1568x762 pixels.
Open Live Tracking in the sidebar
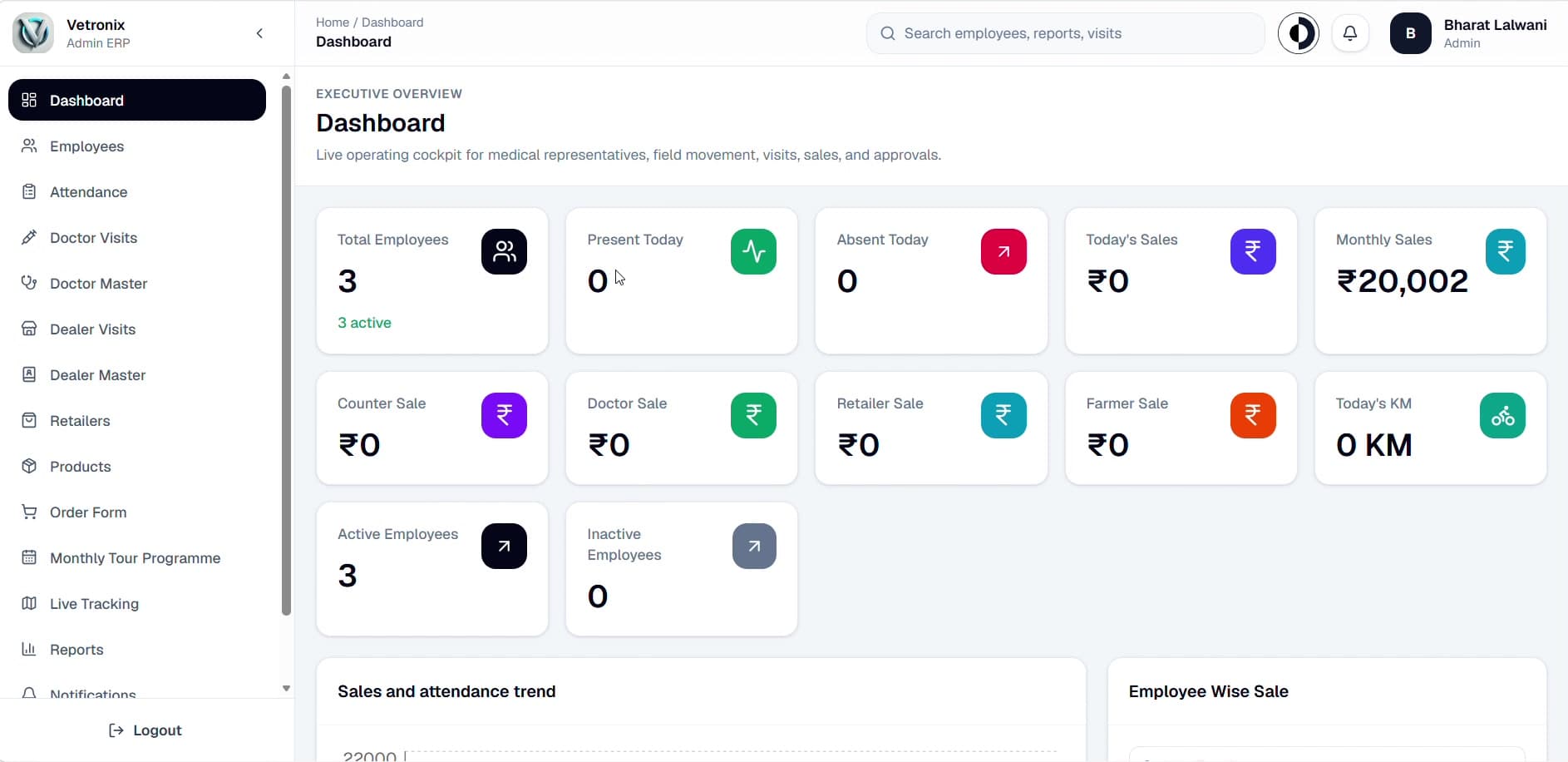click(137, 603)
